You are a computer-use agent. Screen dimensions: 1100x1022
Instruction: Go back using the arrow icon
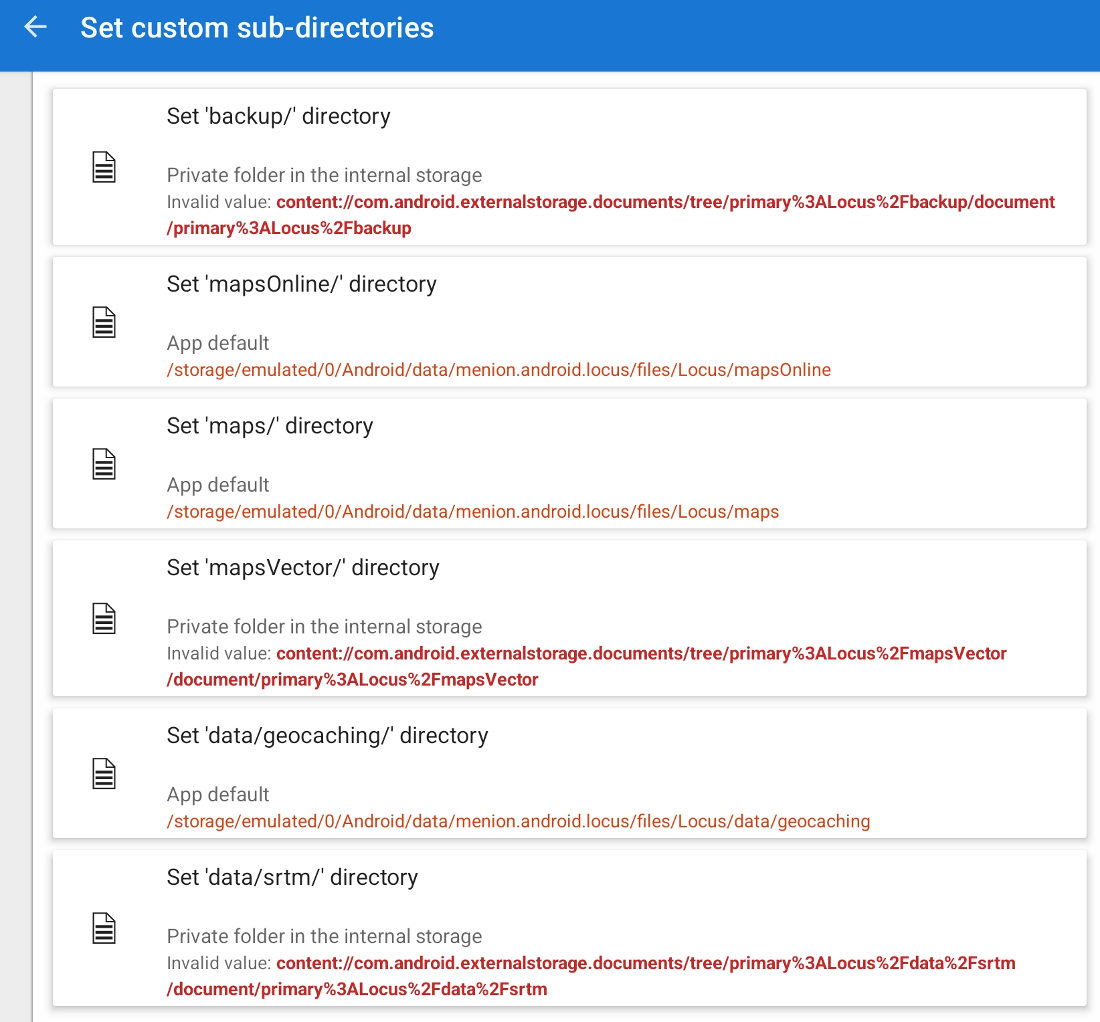pos(36,27)
